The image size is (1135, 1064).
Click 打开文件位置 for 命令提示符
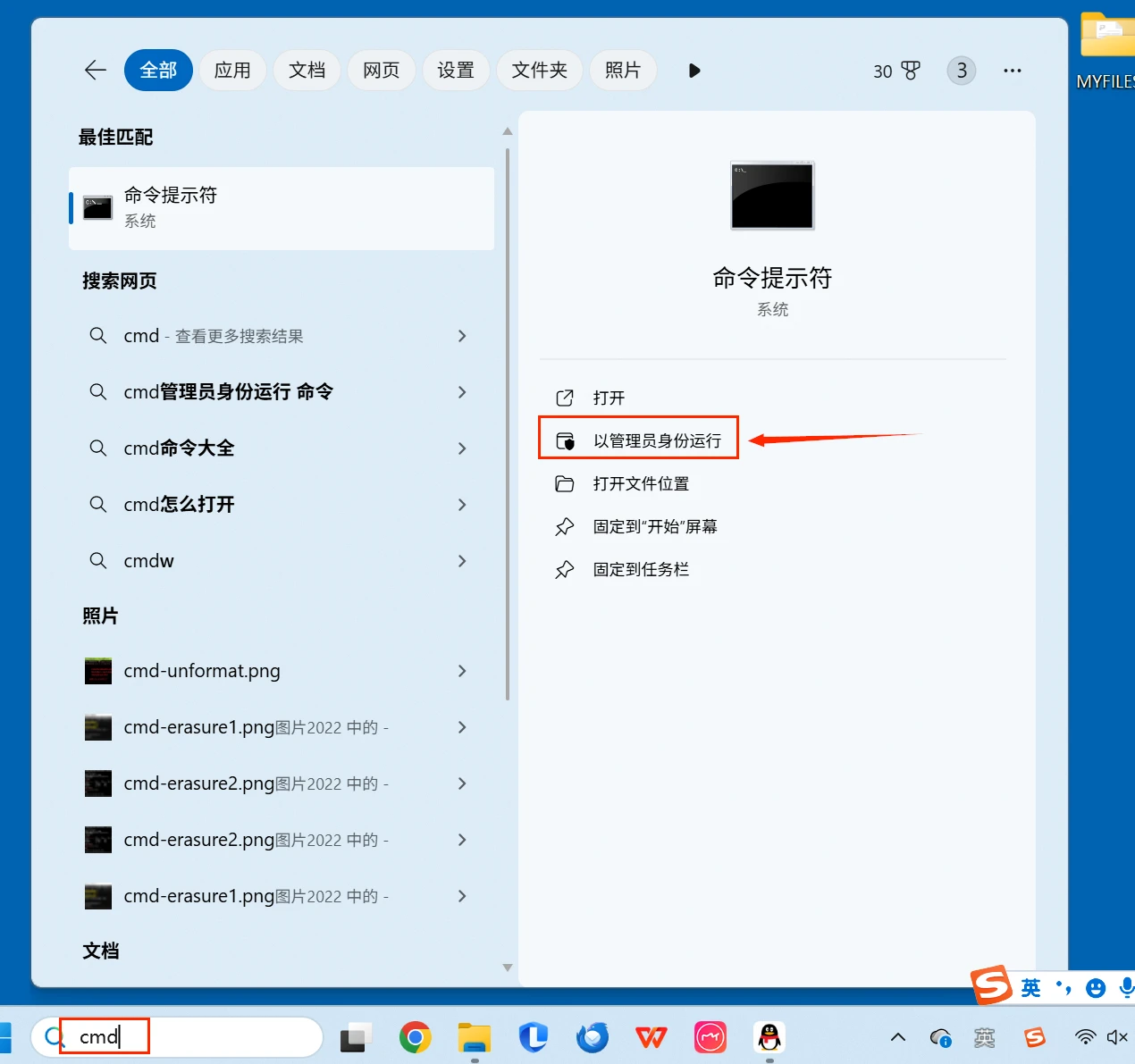point(642,483)
